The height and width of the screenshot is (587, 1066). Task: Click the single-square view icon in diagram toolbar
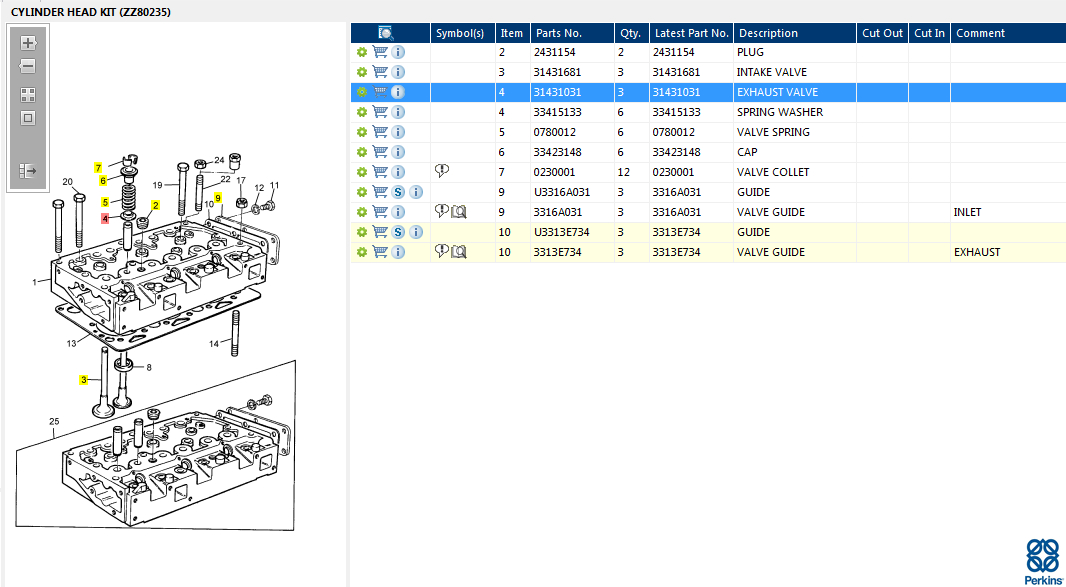pyautogui.click(x=28, y=118)
